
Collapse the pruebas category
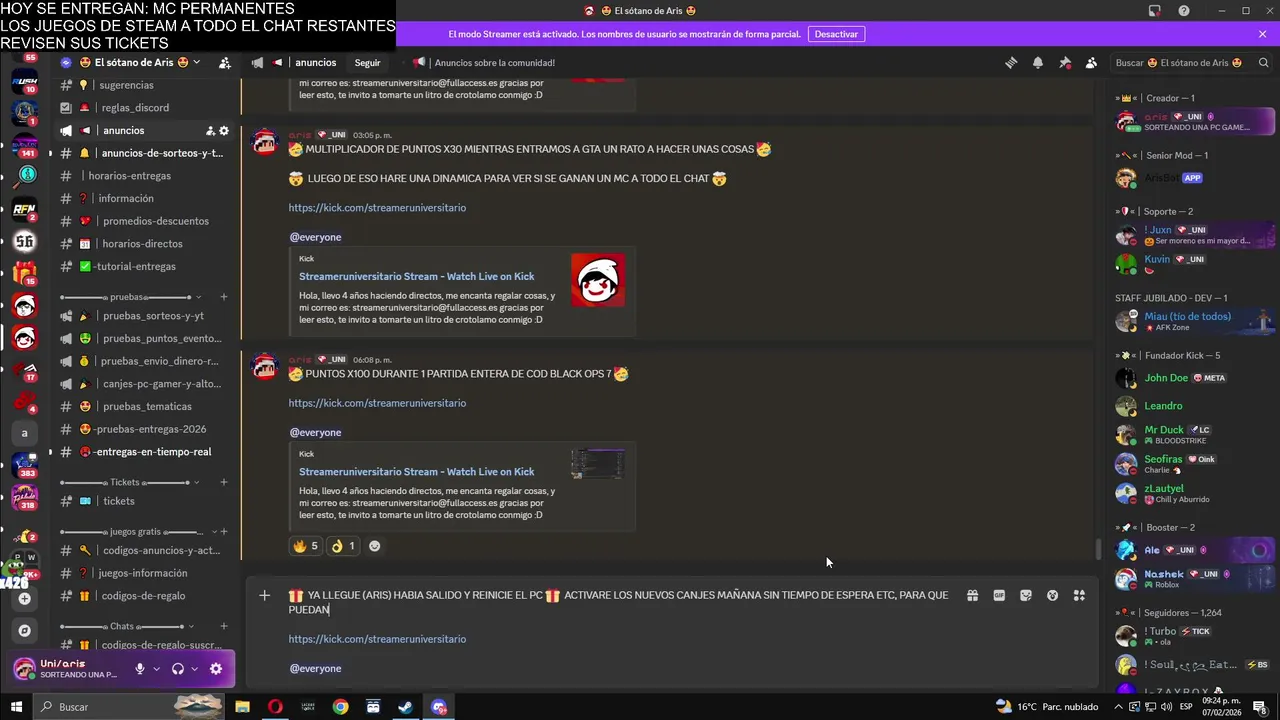pos(130,297)
